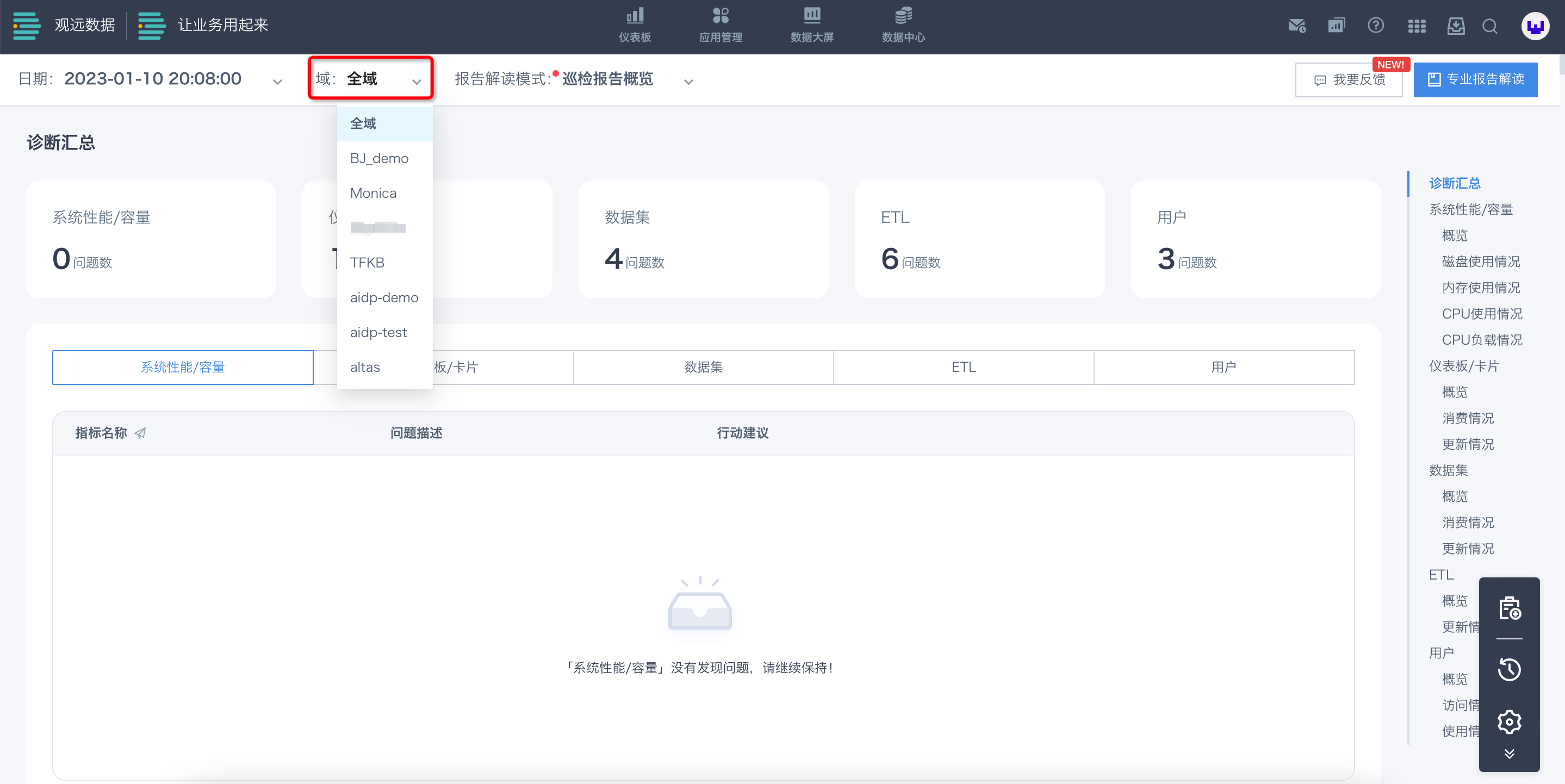Open the 用户 3 问题数 card
The height and width of the screenshot is (784, 1565).
(1256, 239)
